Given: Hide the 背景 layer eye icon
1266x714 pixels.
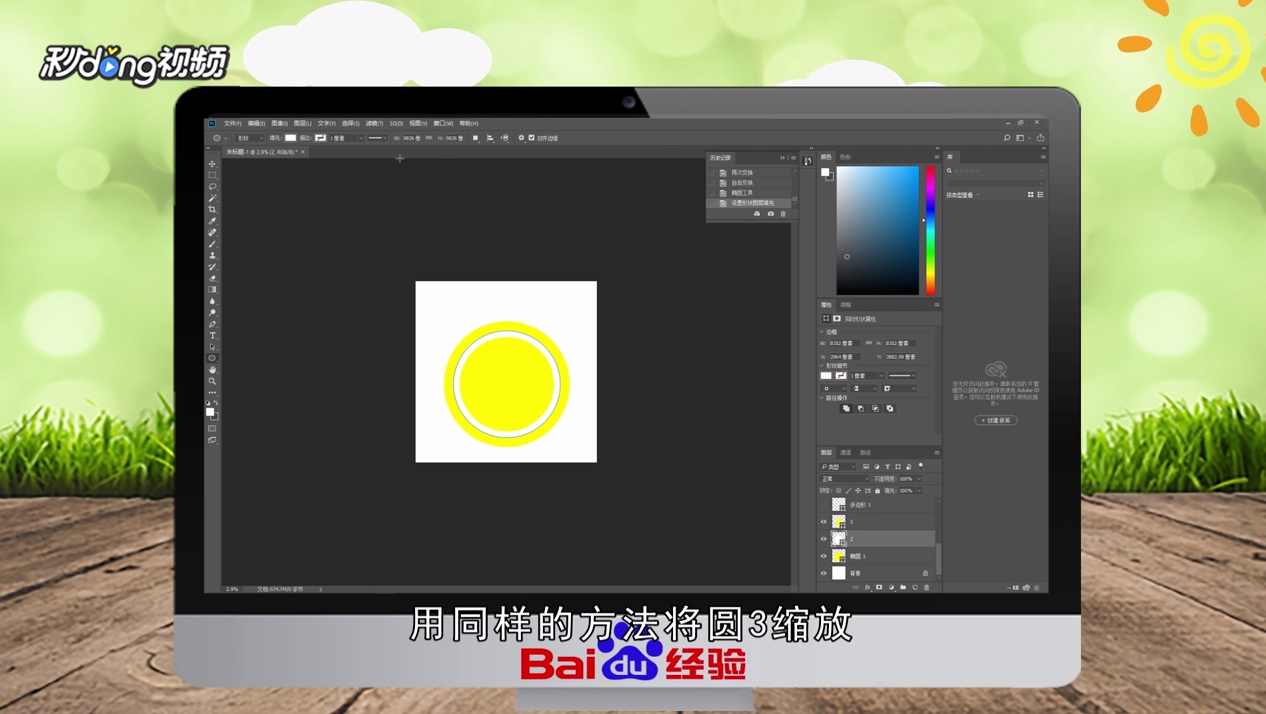Looking at the screenshot, I should coord(822,573).
